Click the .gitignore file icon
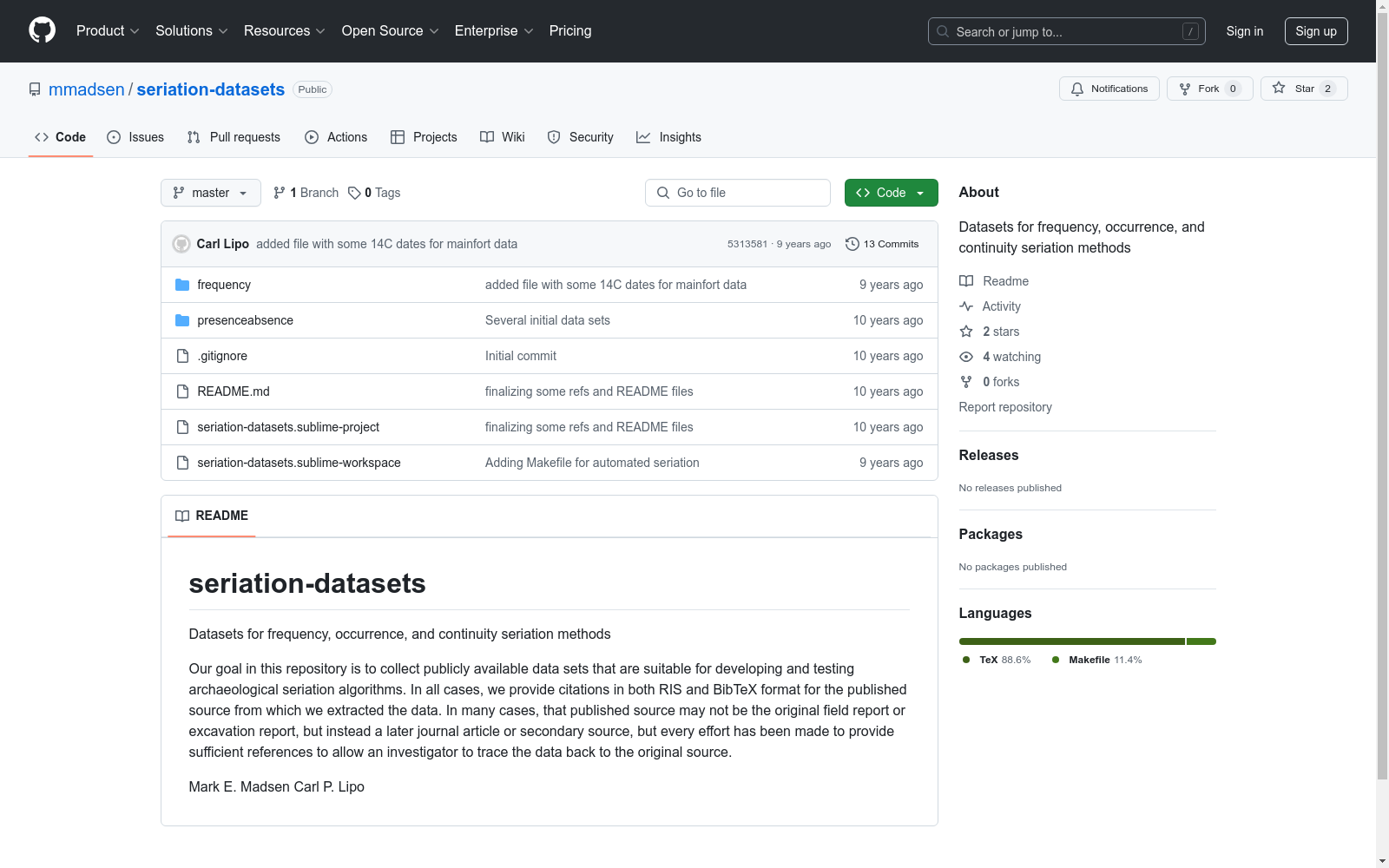Viewport: 1389px width, 868px height. (x=182, y=356)
